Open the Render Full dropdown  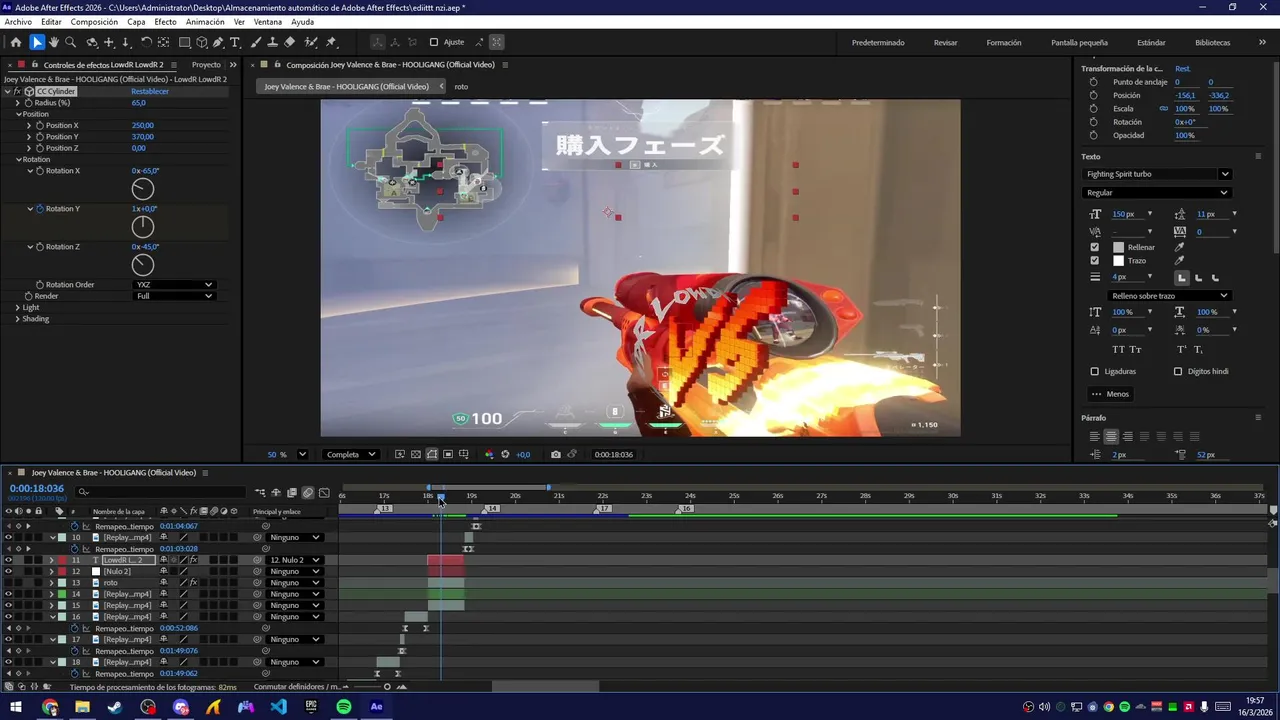tap(175, 296)
